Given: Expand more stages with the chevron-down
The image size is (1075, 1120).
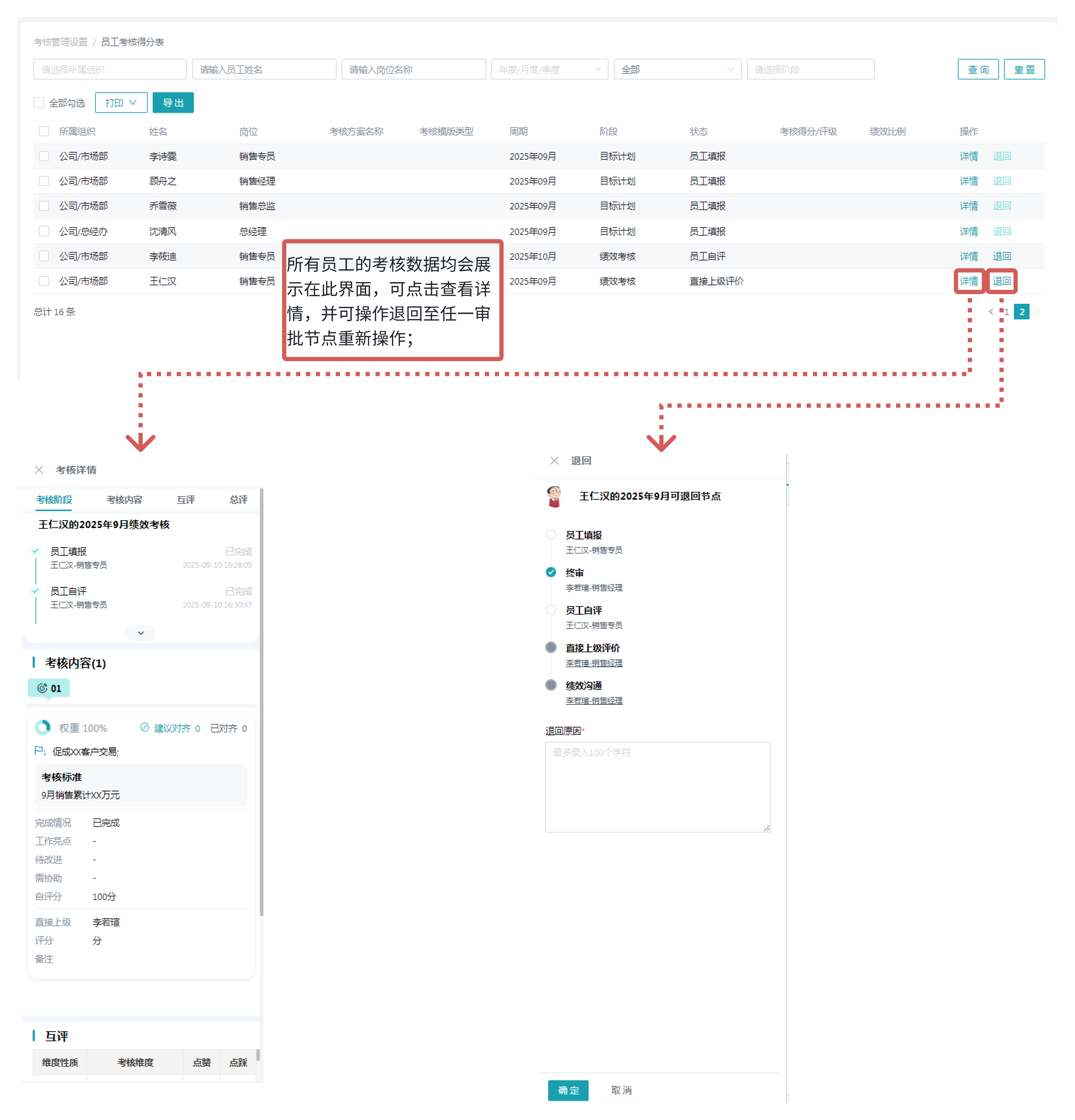Looking at the screenshot, I should [x=141, y=632].
